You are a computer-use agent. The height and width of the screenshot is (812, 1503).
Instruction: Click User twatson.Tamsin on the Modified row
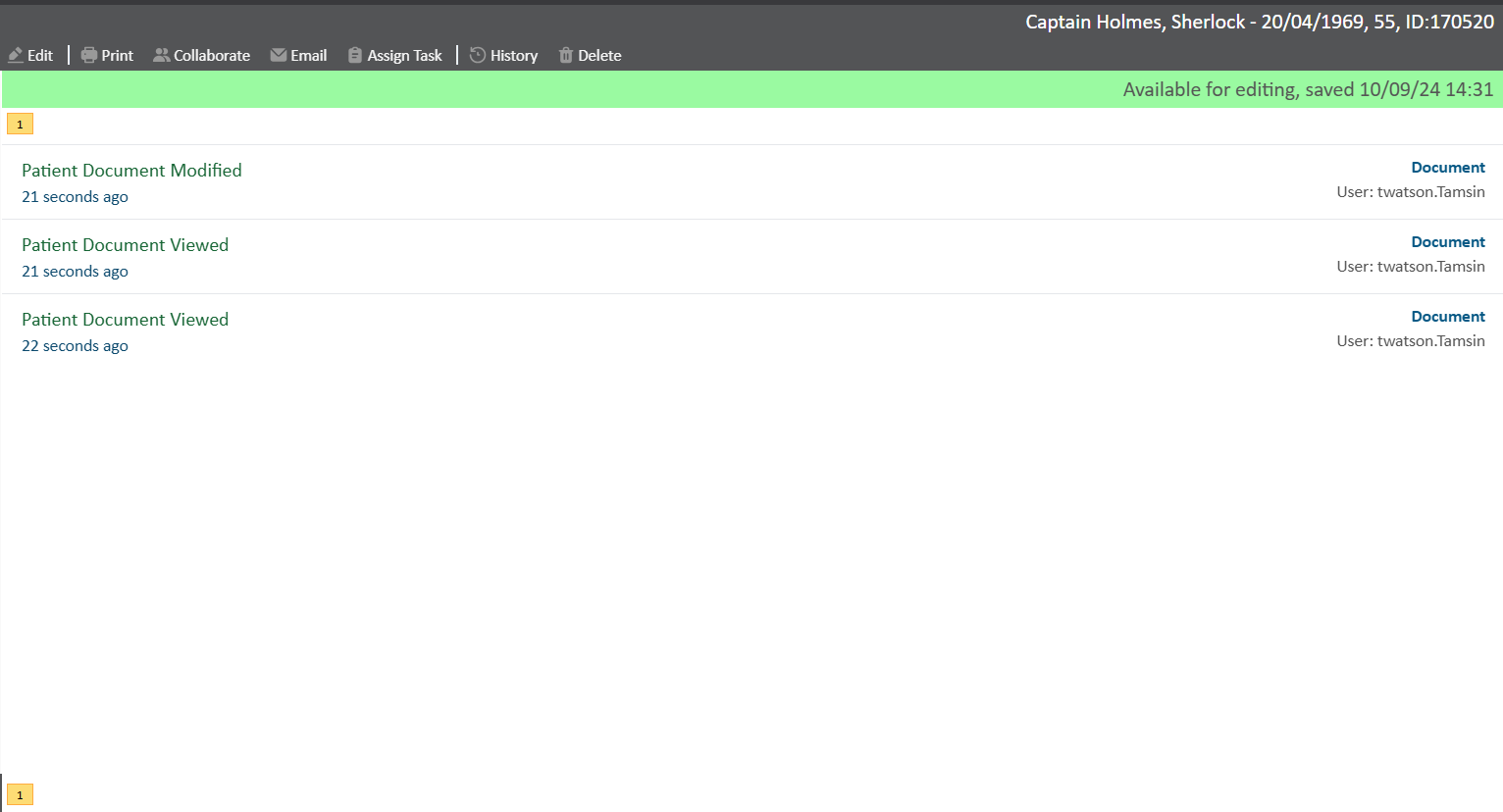click(x=1410, y=192)
